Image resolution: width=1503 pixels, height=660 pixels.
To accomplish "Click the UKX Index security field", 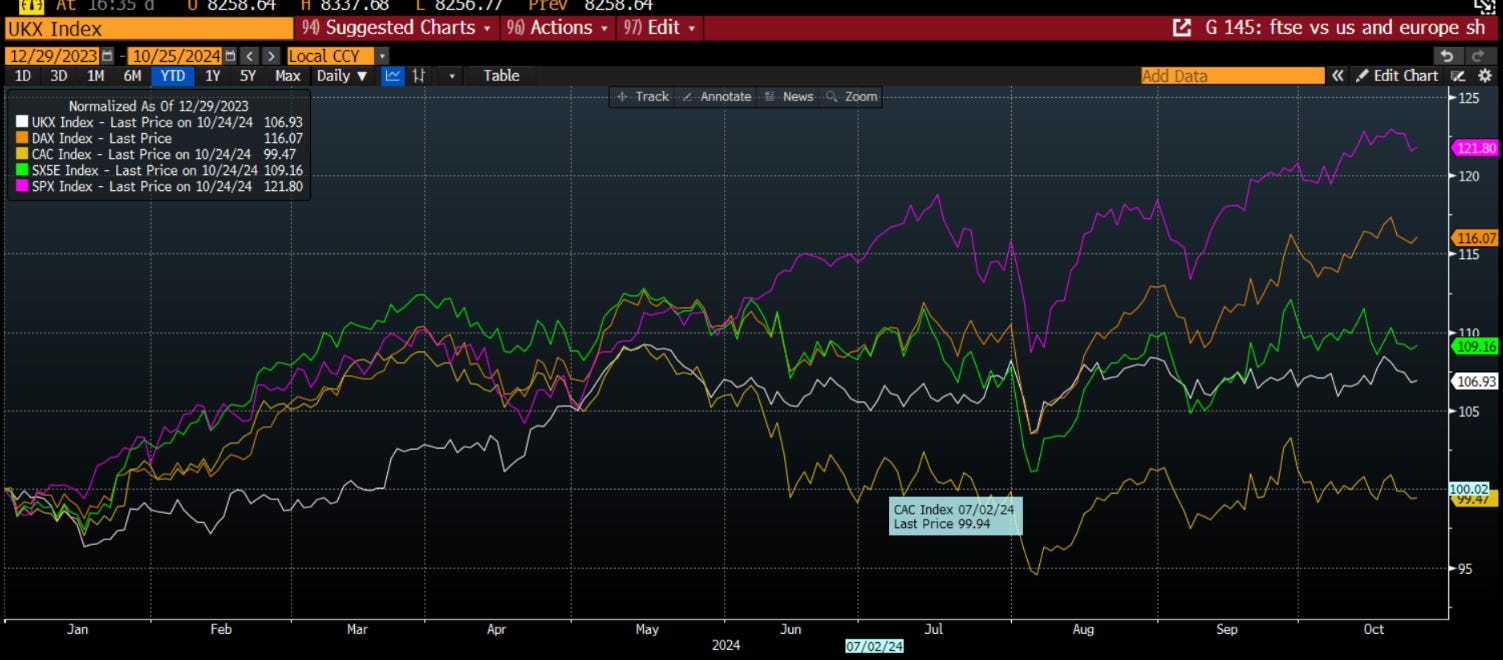I will coord(148,28).
